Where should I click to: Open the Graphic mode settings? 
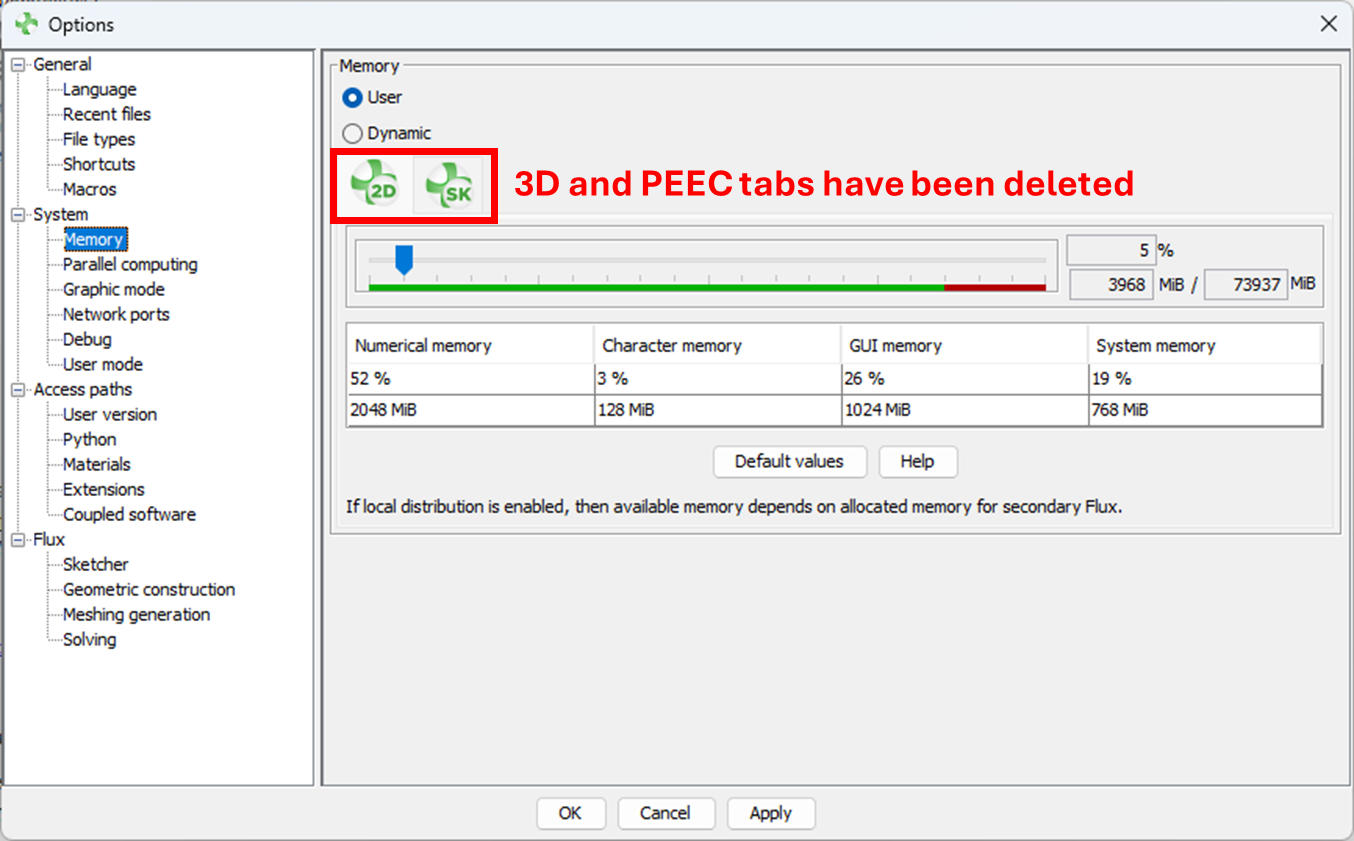click(114, 290)
